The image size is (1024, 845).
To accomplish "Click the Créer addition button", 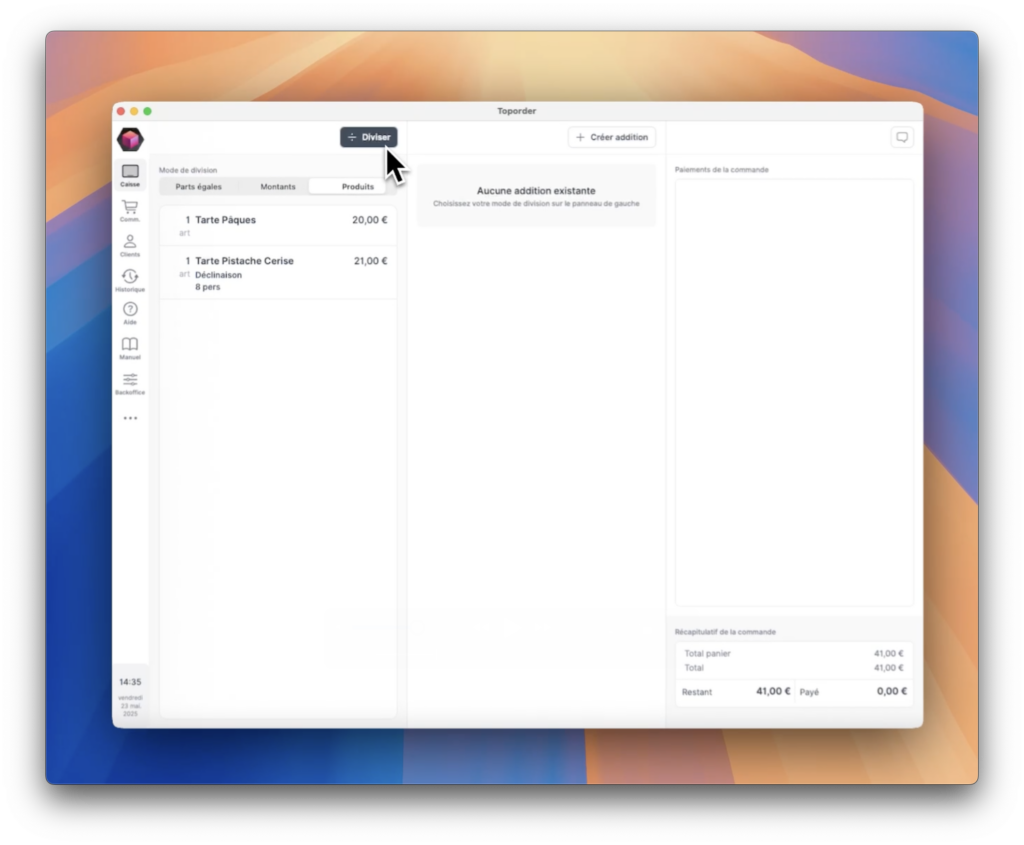I will tap(611, 137).
